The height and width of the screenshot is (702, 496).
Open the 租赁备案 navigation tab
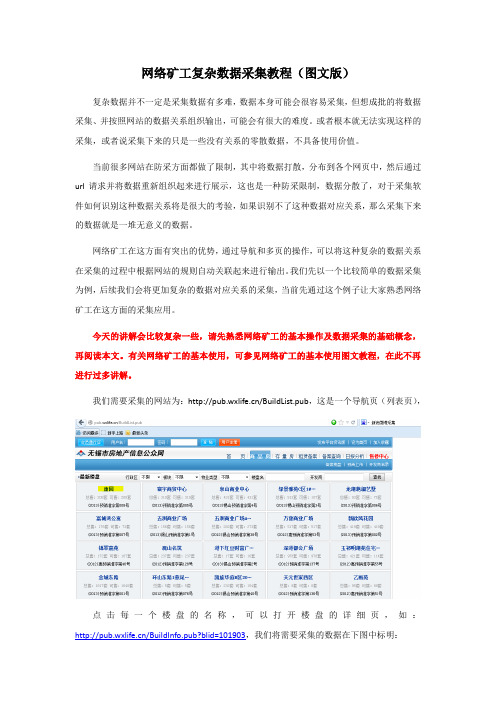pos(308,456)
